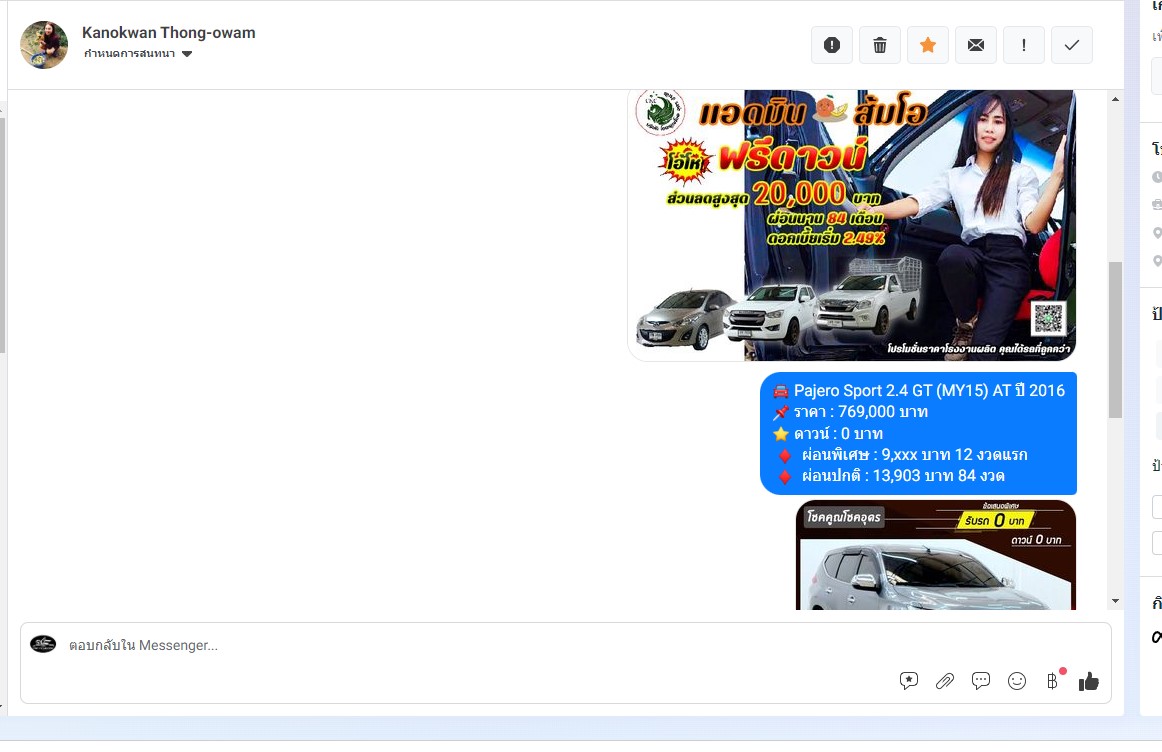Open Kanokwan Thong-owam profile picture
Image resolution: width=1162 pixels, height=752 pixels.
click(44, 44)
